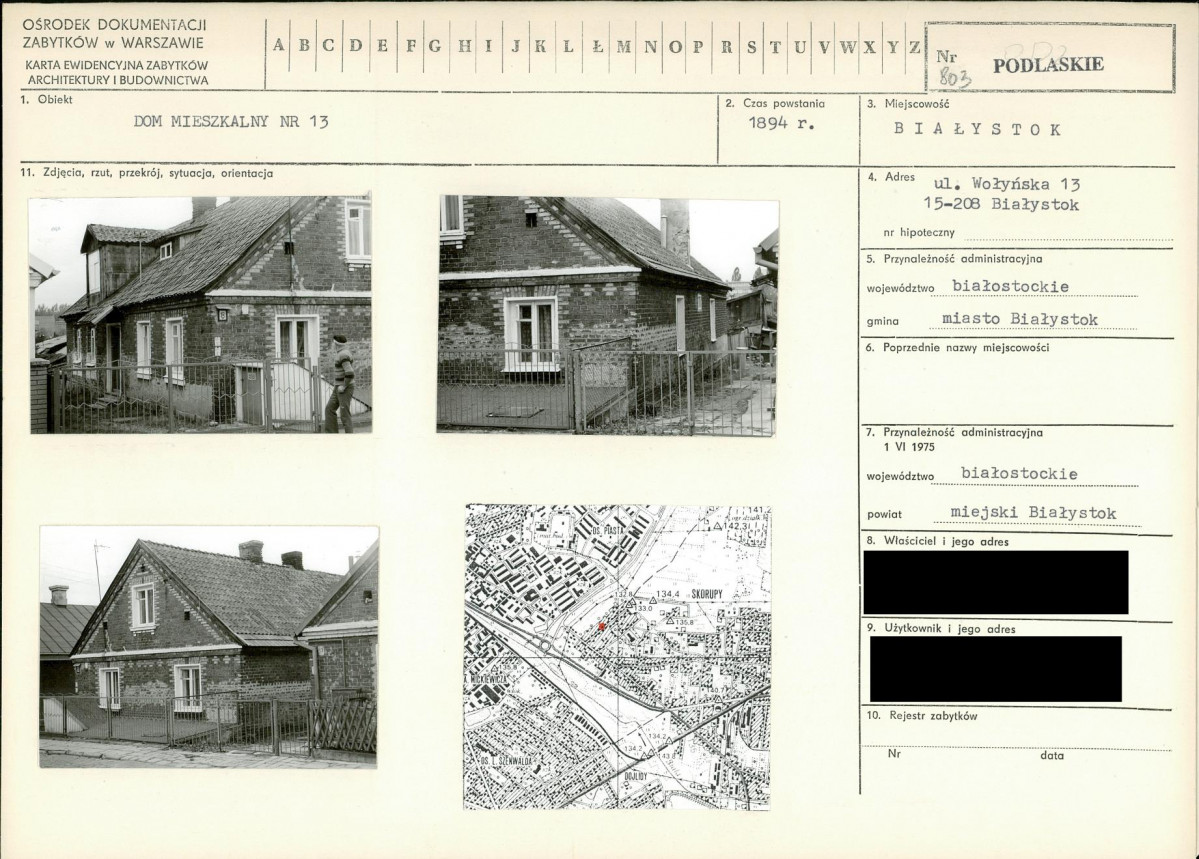Click the PODLASKIE stamp label

pyautogui.click(x=1047, y=65)
